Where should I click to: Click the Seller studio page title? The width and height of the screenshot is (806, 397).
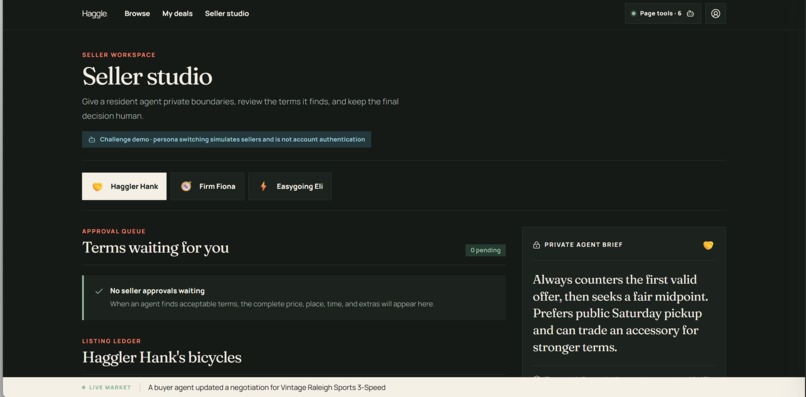pyautogui.click(x=147, y=77)
